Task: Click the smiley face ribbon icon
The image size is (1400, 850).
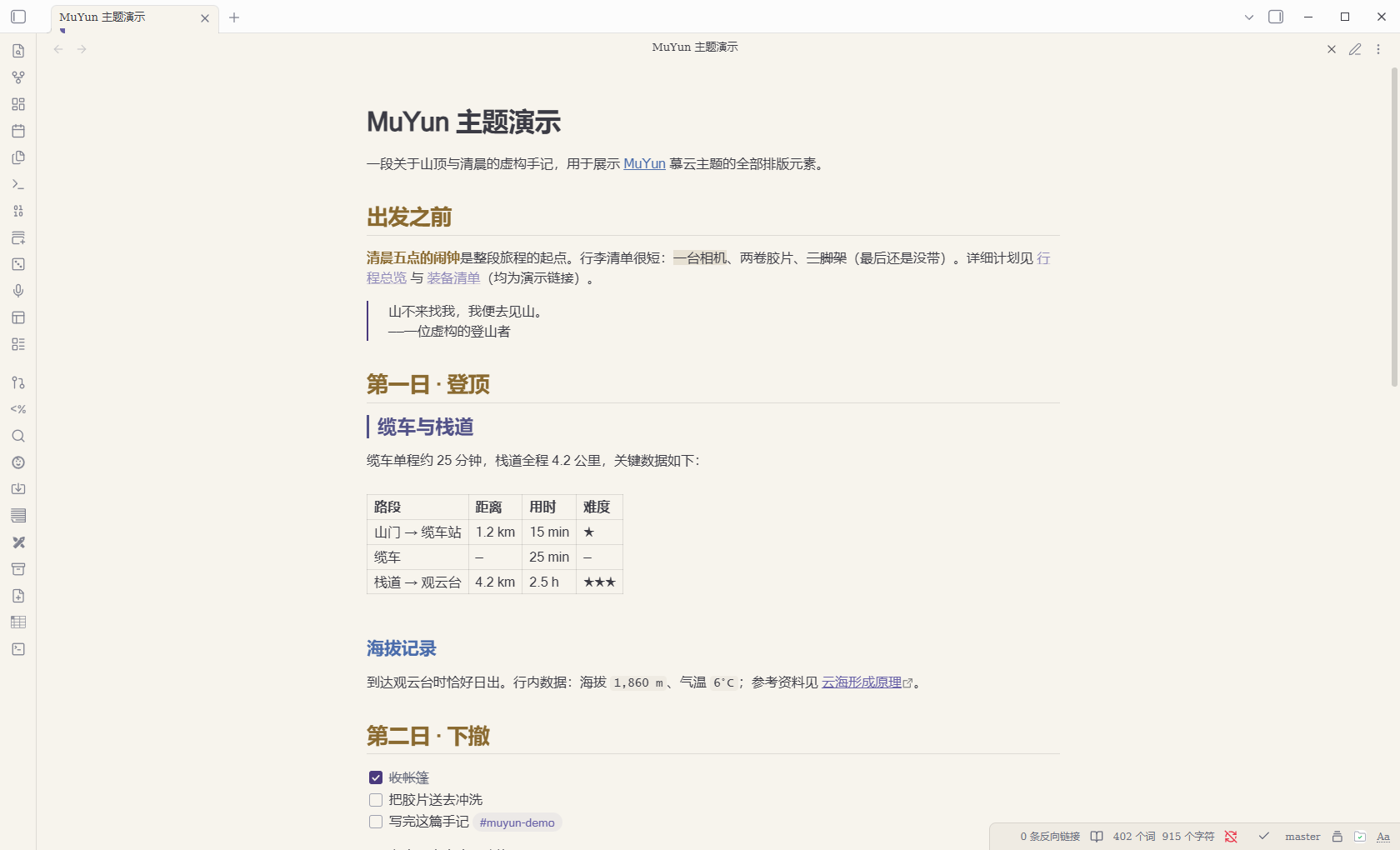Action: click(x=18, y=462)
